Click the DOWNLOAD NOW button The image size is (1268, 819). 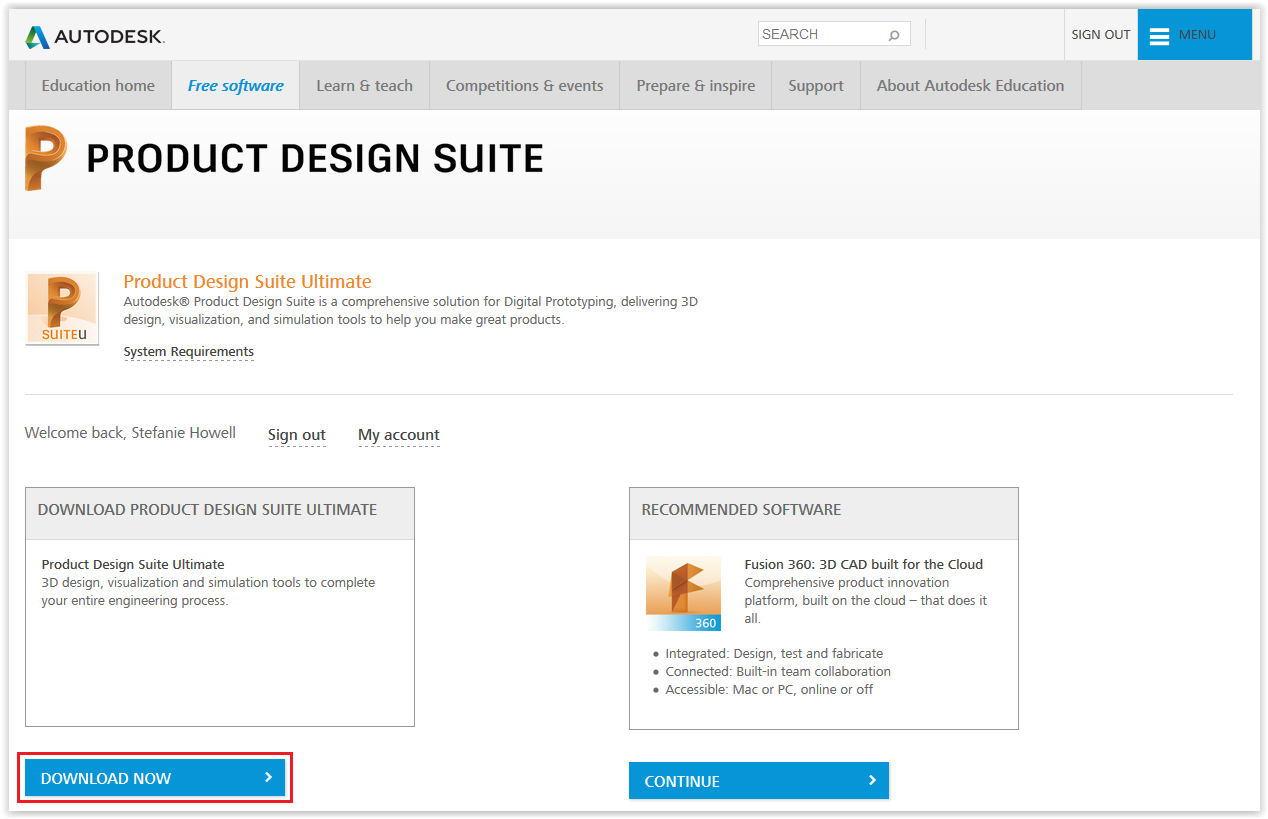(155, 778)
